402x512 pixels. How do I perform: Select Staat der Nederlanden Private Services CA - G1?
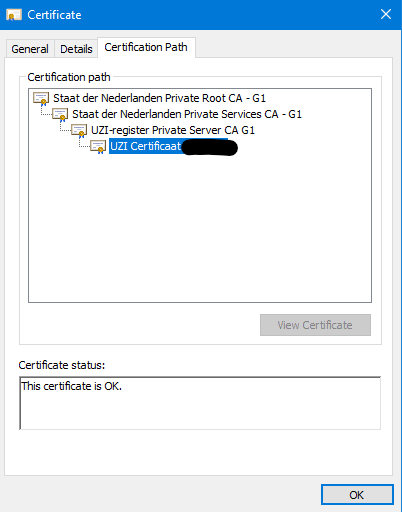tap(187, 114)
